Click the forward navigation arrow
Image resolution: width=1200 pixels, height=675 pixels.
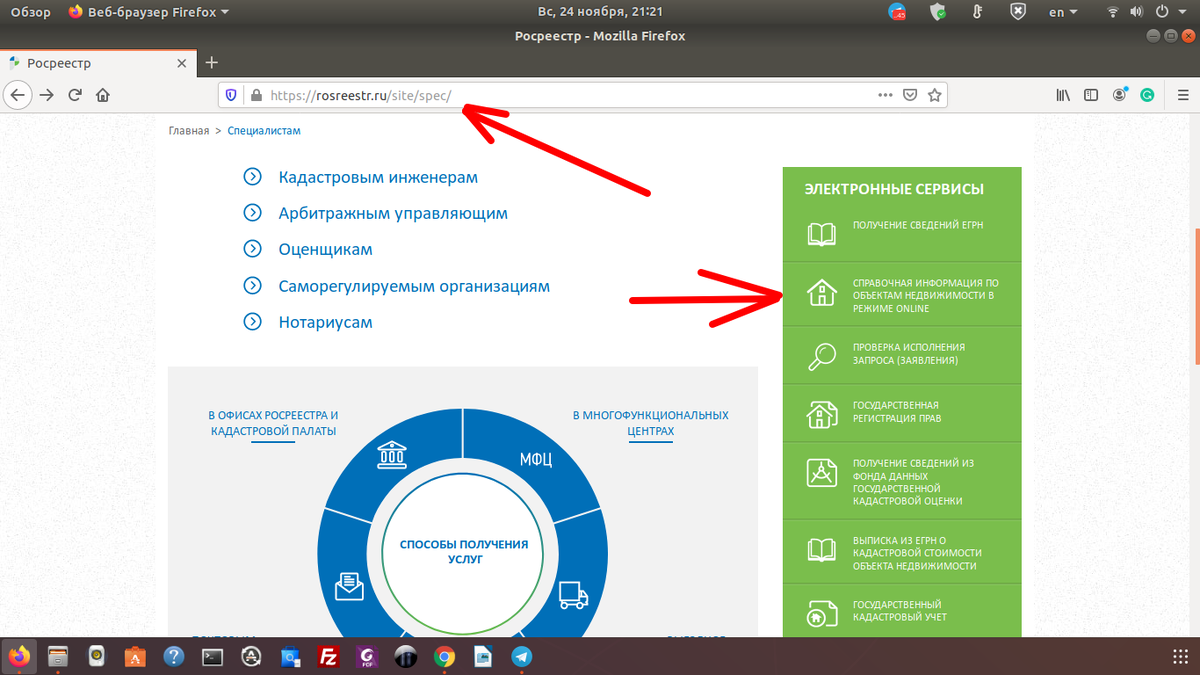[x=47, y=96]
